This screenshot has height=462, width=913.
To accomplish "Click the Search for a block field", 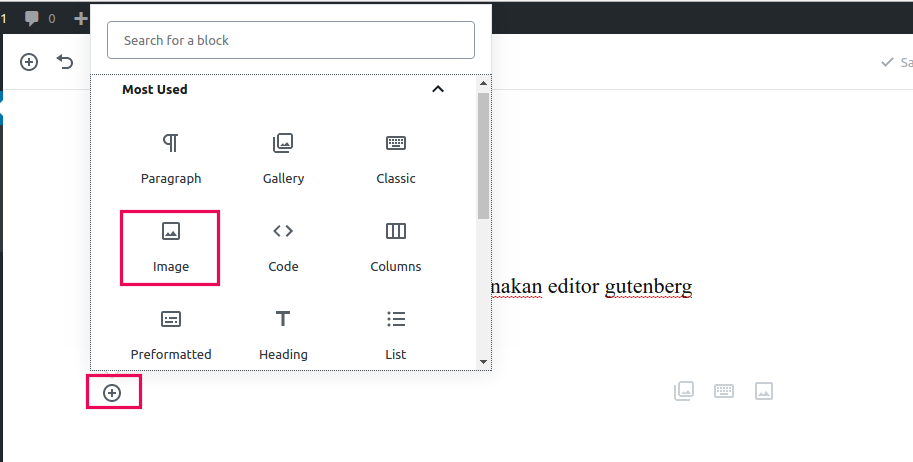I will coord(290,40).
